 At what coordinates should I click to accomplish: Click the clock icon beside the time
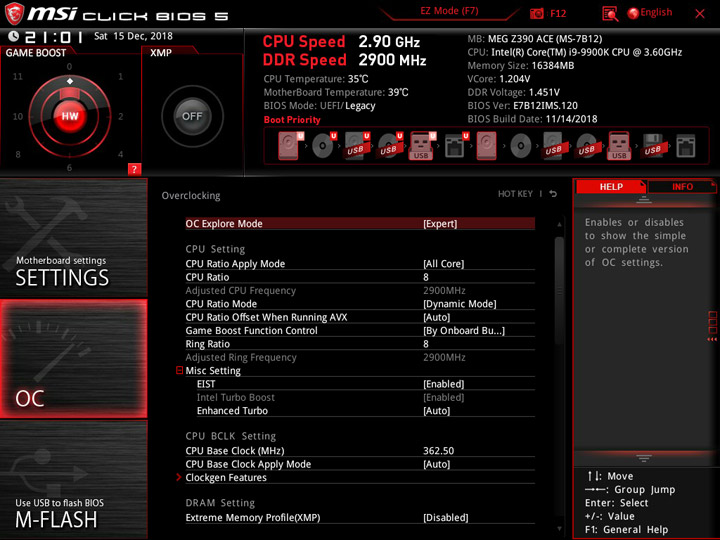[14, 36]
